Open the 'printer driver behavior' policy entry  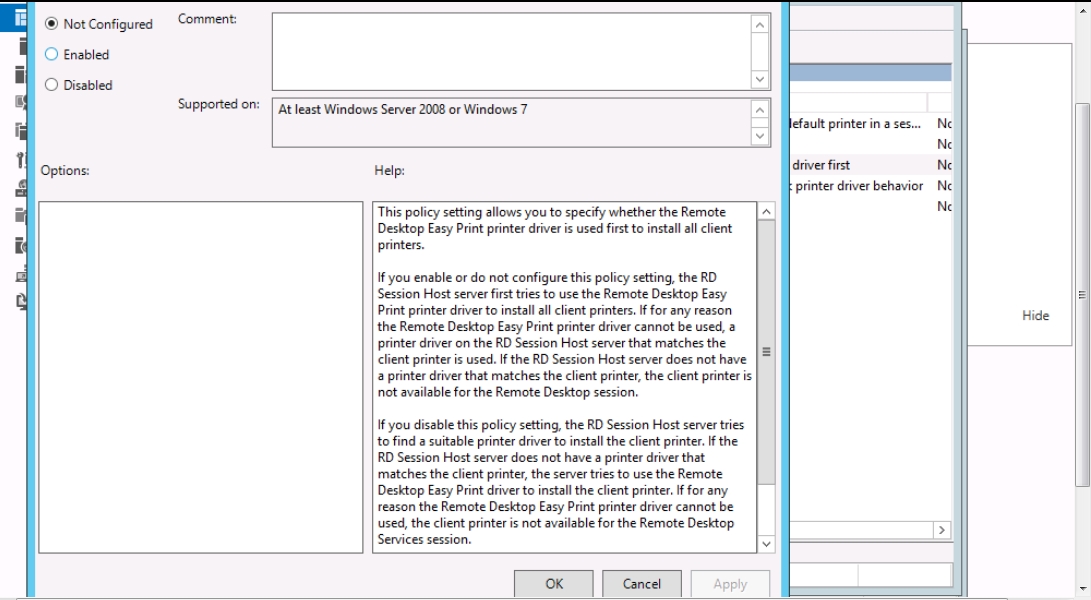point(858,186)
